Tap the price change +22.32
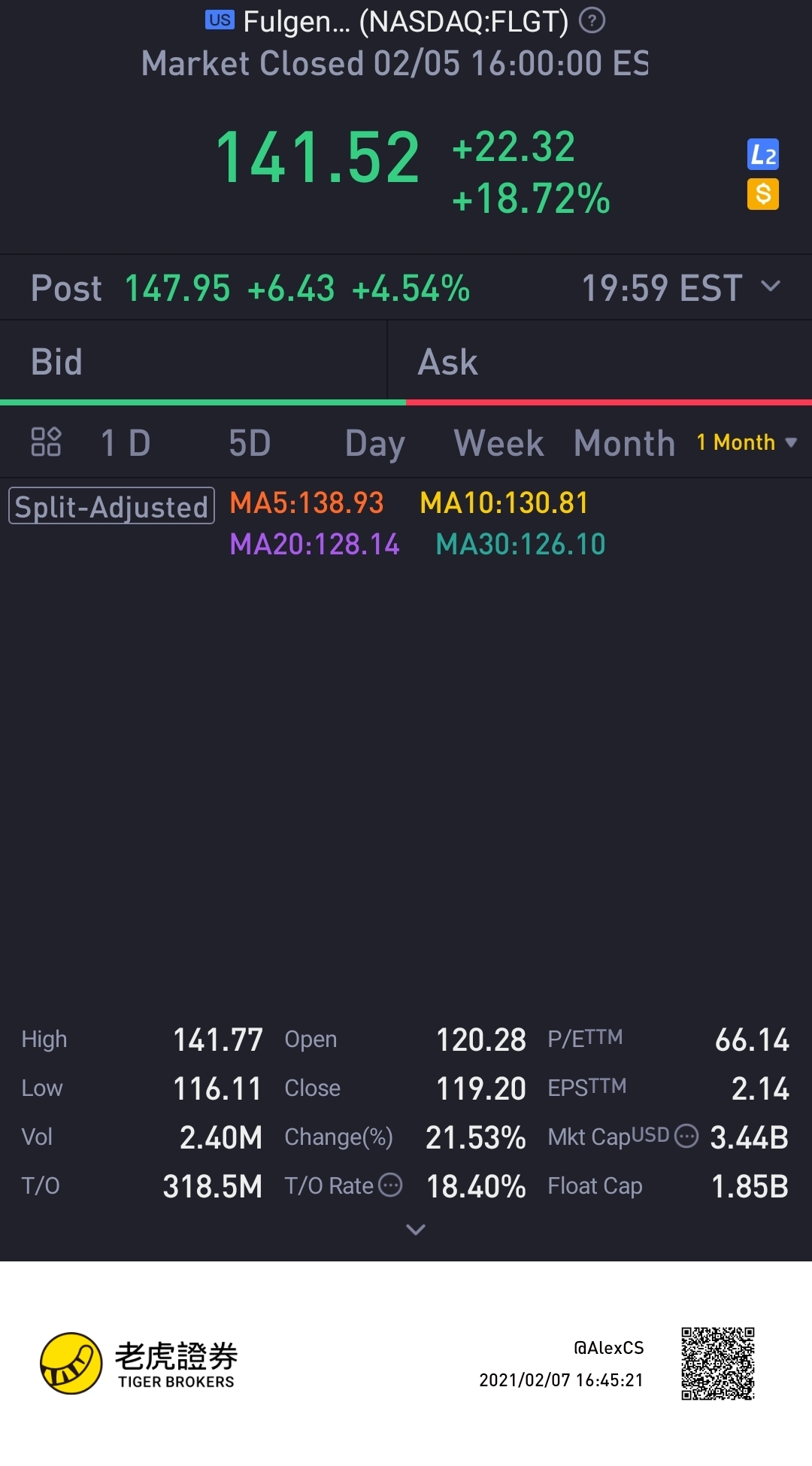The width and height of the screenshot is (812, 1466). click(514, 147)
